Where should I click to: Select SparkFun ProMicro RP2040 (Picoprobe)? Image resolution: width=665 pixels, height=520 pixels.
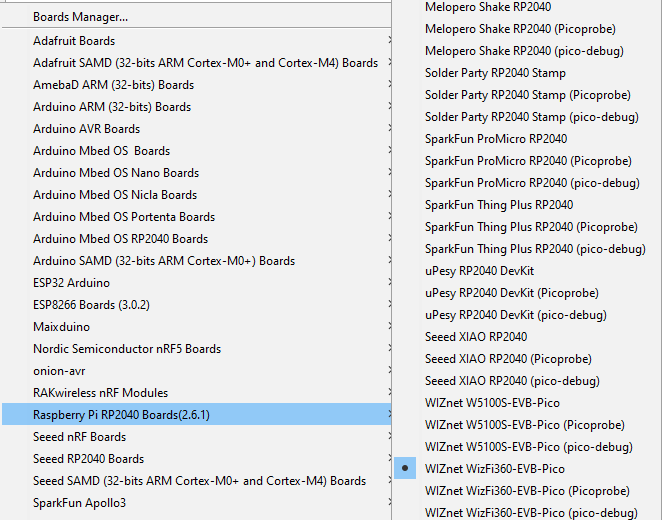pos(527,161)
